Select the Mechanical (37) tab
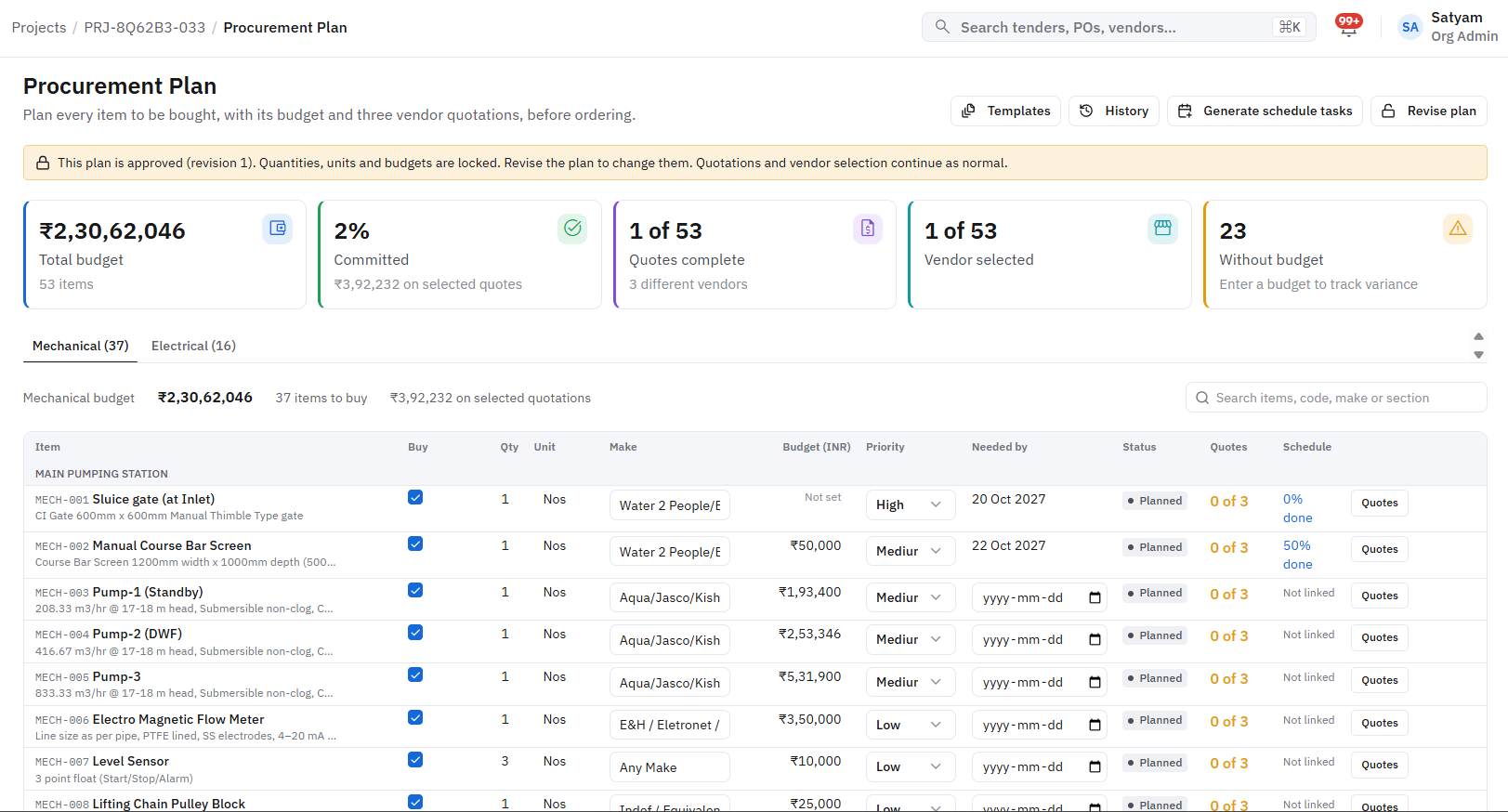The width and height of the screenshot is (1508, 812). (81, 346)
